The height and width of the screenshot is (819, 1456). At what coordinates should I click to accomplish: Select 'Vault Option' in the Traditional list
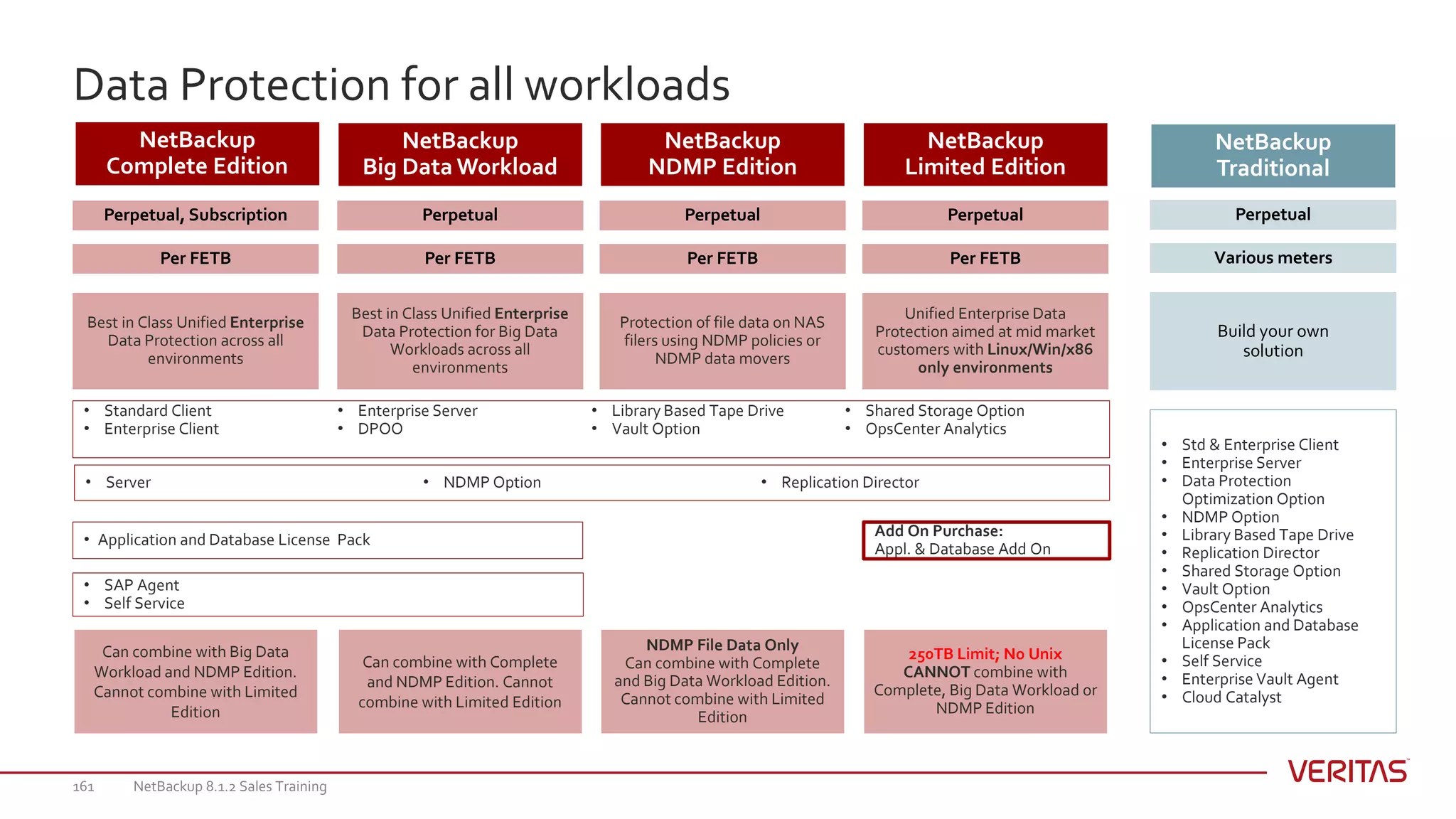click(1226, 589)
